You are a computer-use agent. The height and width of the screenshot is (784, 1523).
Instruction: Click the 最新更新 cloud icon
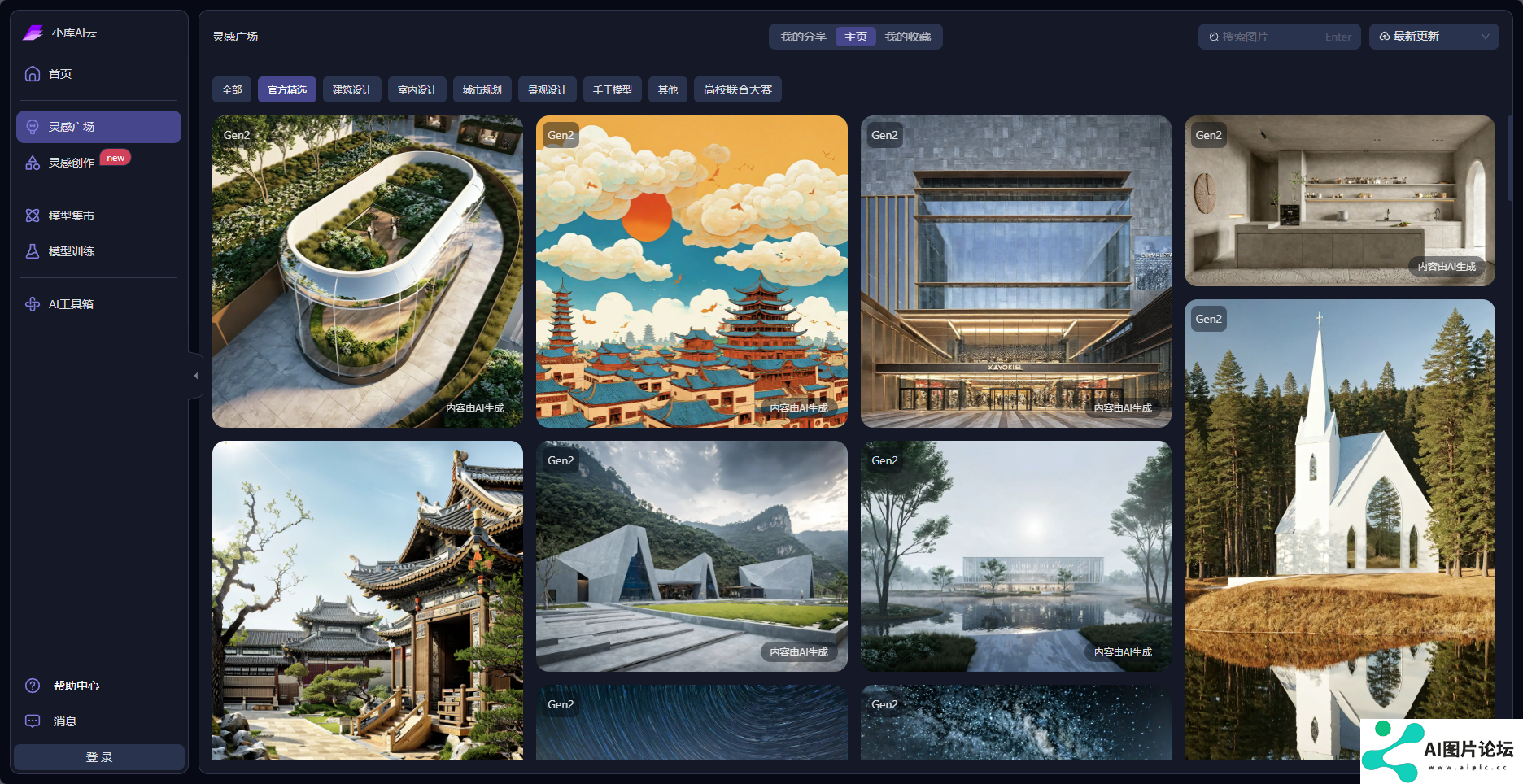pos(1385,37)
